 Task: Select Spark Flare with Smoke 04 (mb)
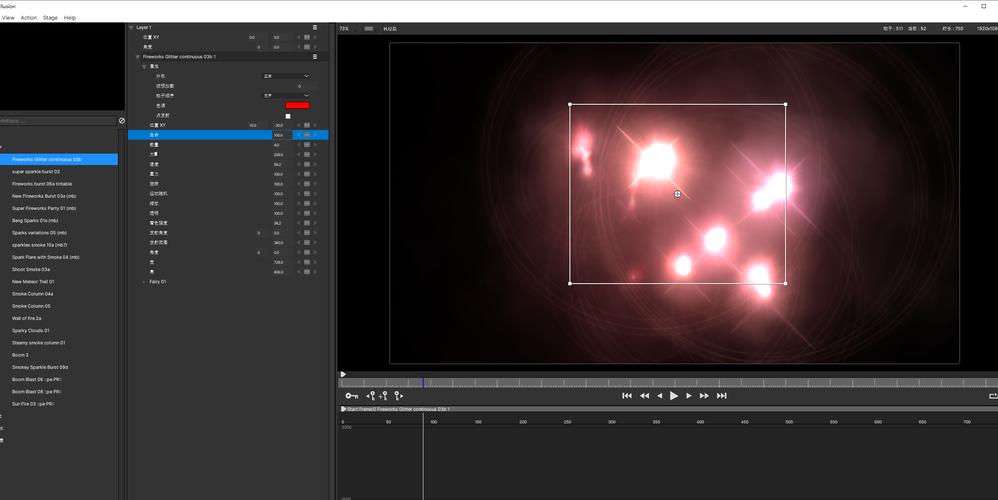coord(46,257)
